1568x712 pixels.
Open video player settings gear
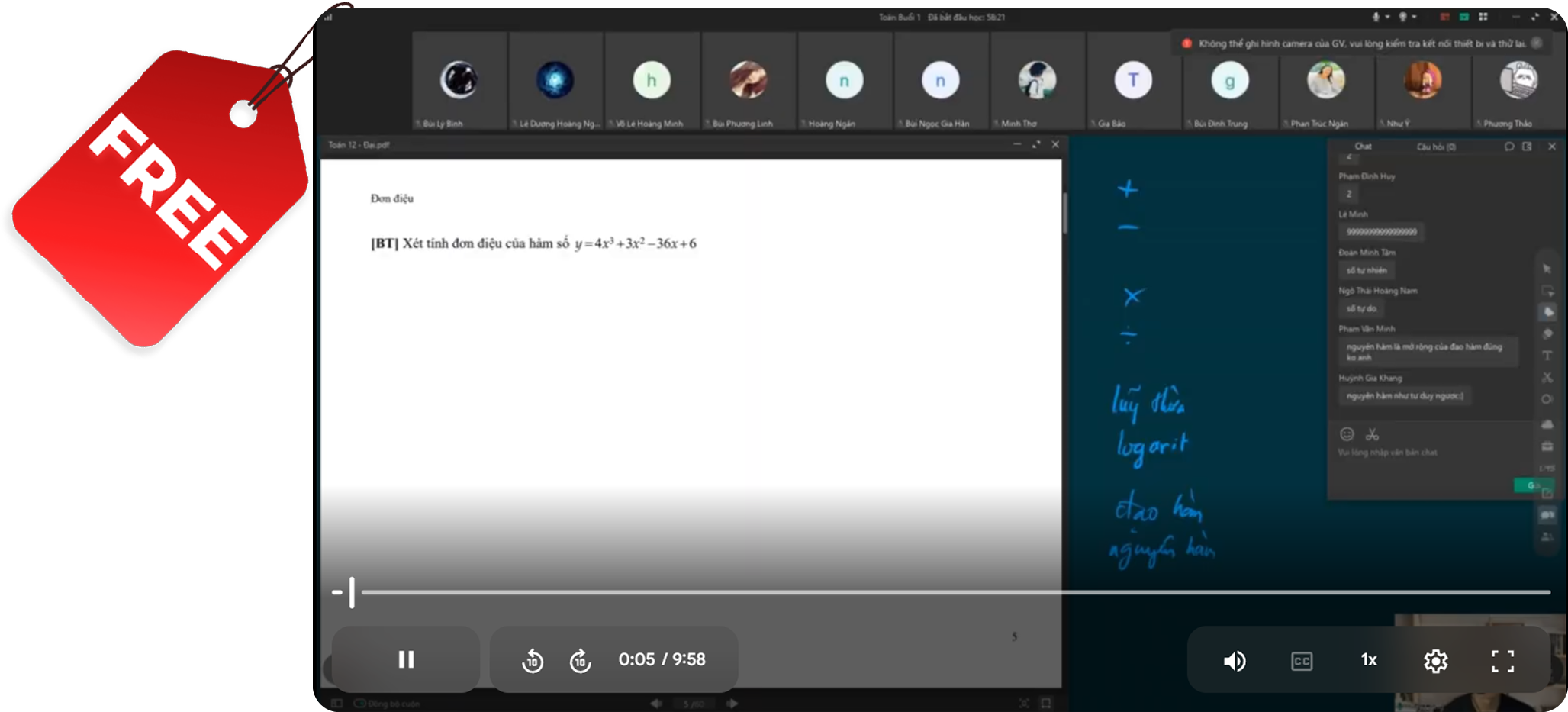point(1435,661)
